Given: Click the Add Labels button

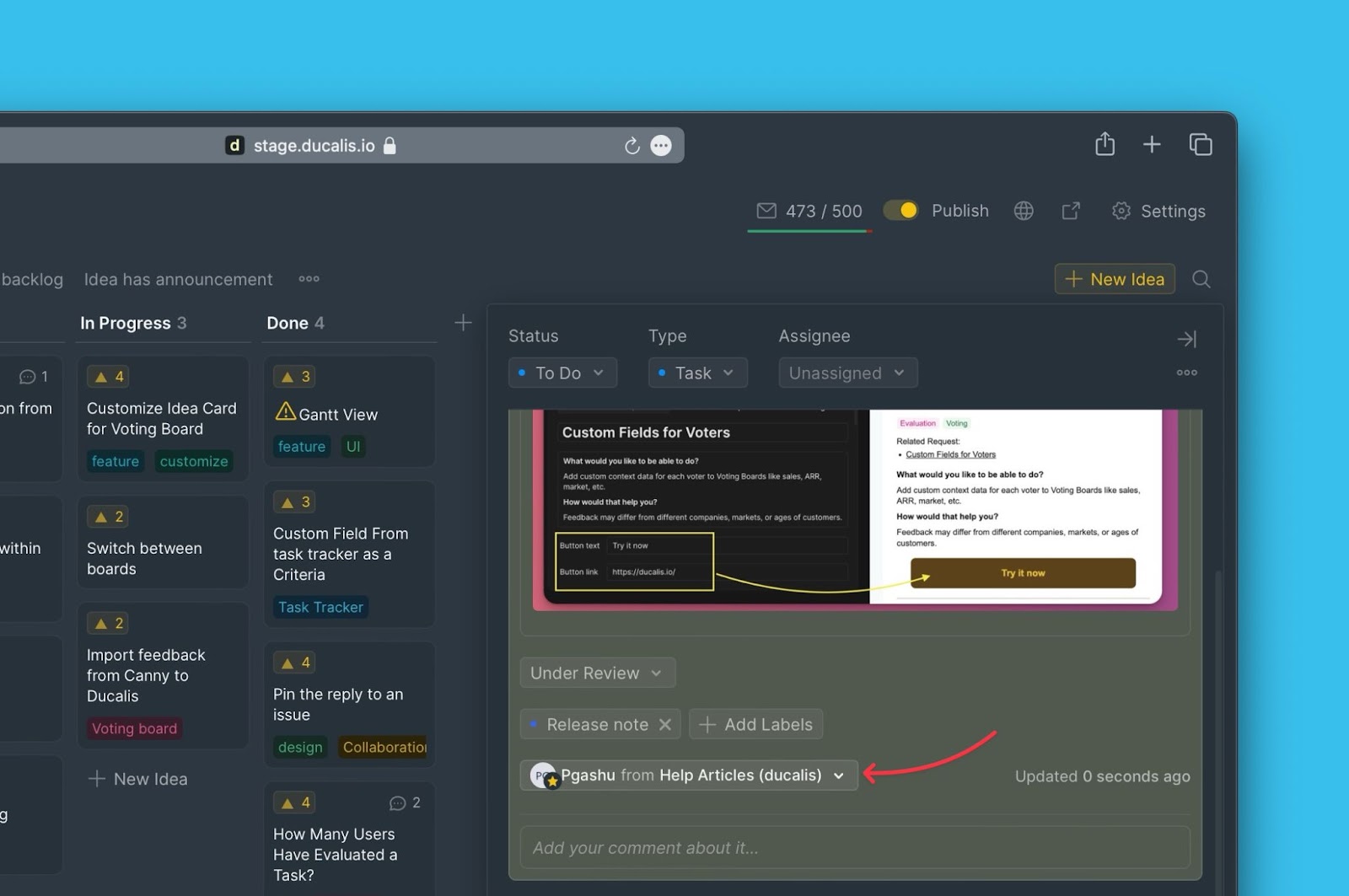Looking at the screenshot, I should coord(755,725).
